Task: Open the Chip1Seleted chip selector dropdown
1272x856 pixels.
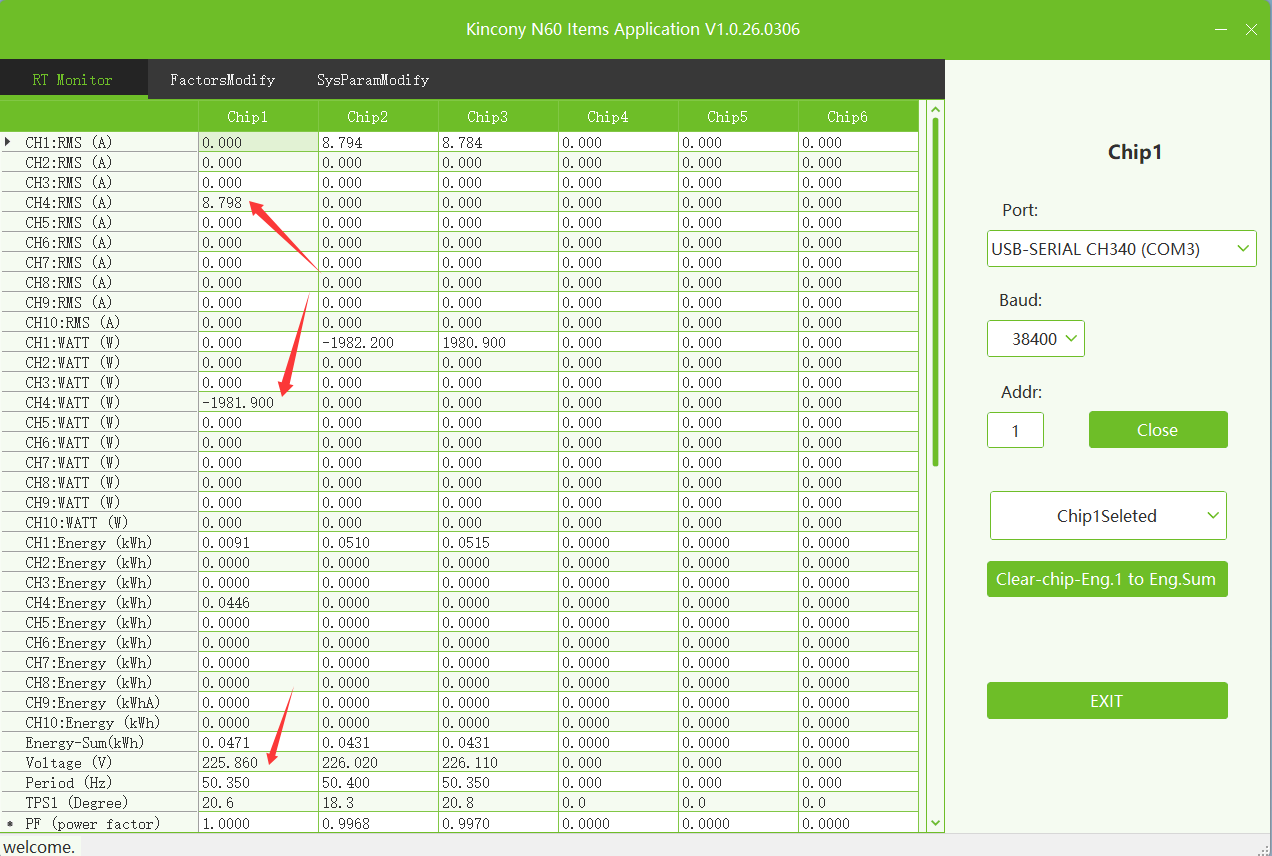Action: [x=1108, y=516]
